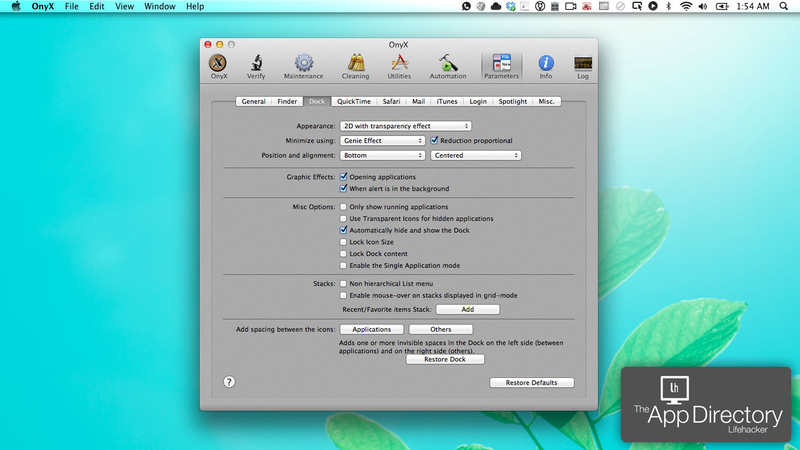Enable Non hierarchical List menu

pos(343,283)
